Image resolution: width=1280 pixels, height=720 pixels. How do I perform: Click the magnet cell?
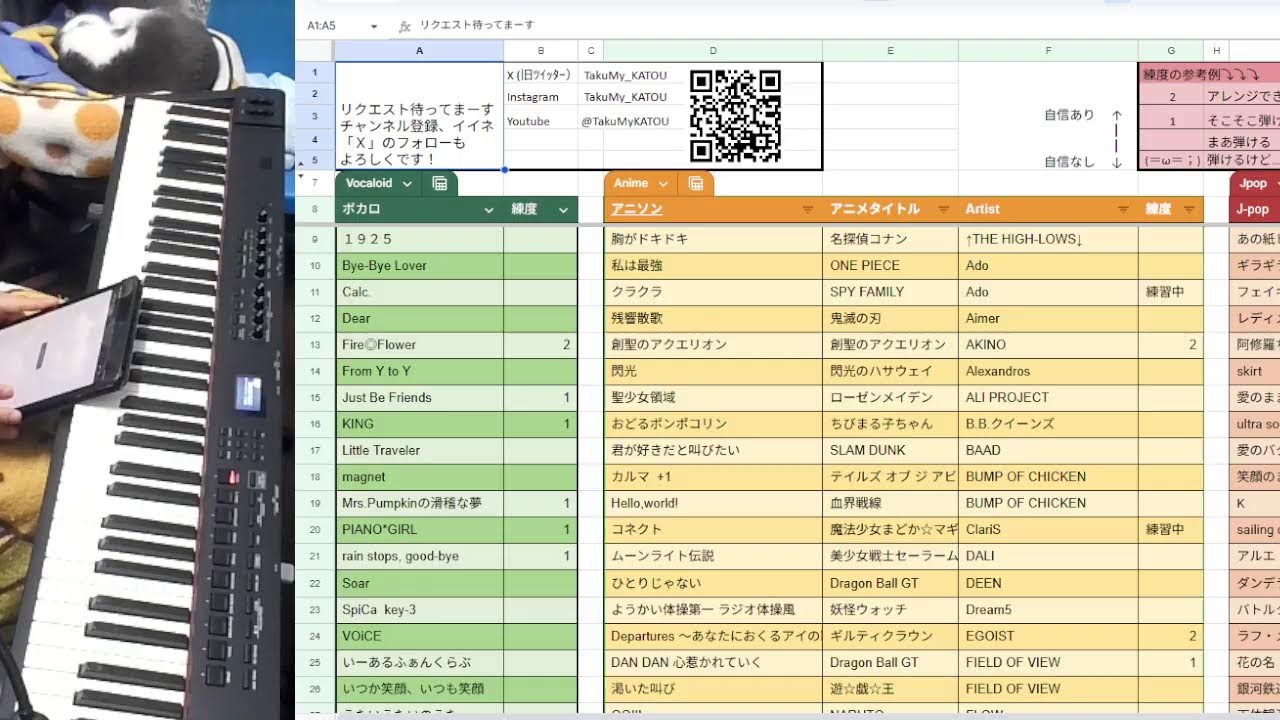click(419, 477)
